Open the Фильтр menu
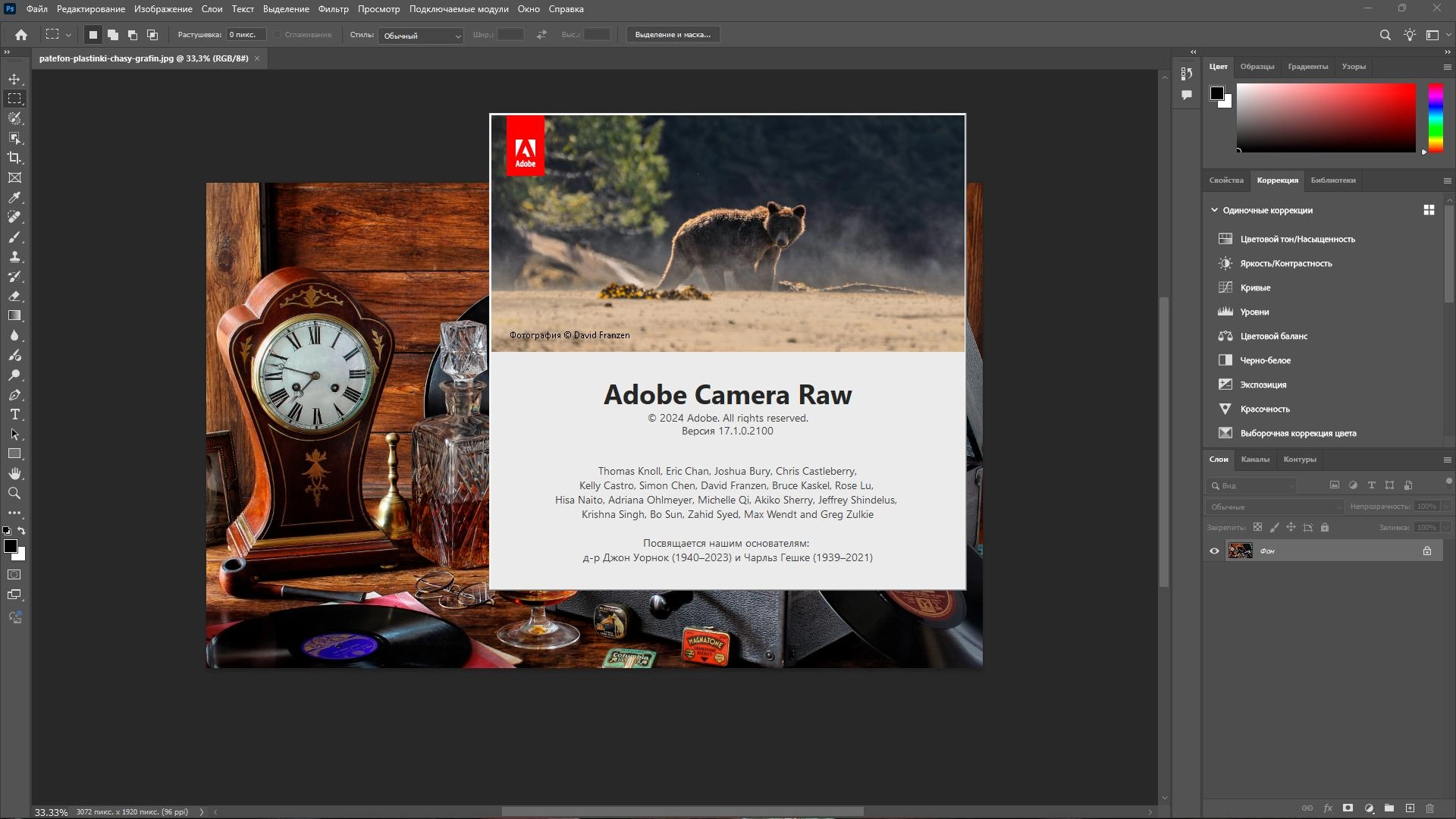Viewport: 1456px width, 819px height. tap(333, 9)
